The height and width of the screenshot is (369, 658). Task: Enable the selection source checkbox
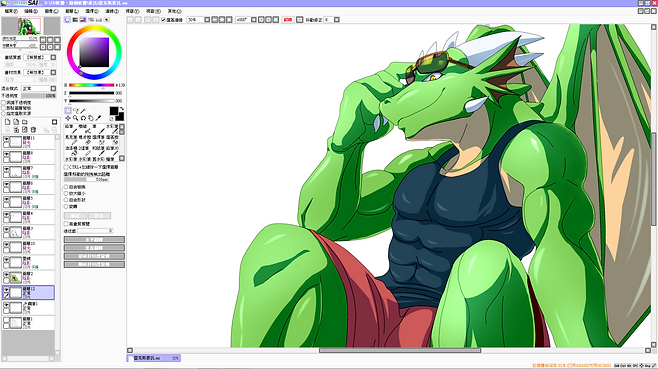(3, 113)
